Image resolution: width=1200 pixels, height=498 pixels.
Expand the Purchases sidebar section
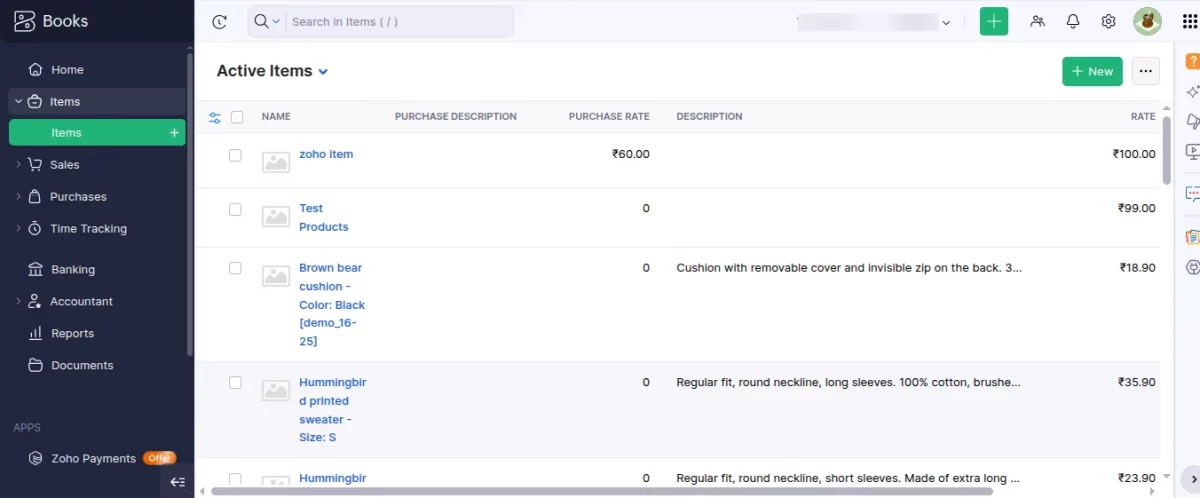(18, 197)
